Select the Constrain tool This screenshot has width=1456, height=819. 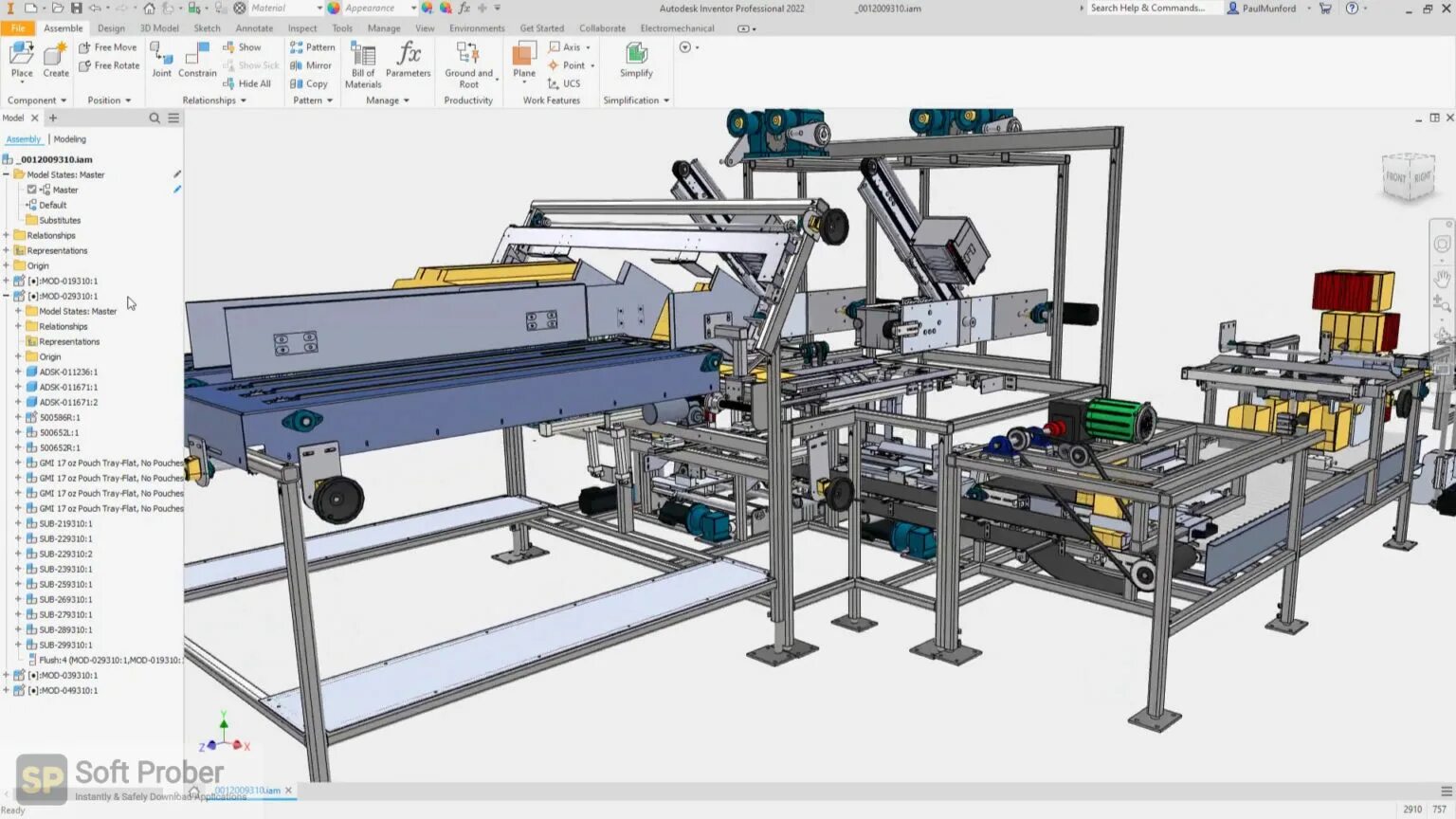tap(196, 59)
